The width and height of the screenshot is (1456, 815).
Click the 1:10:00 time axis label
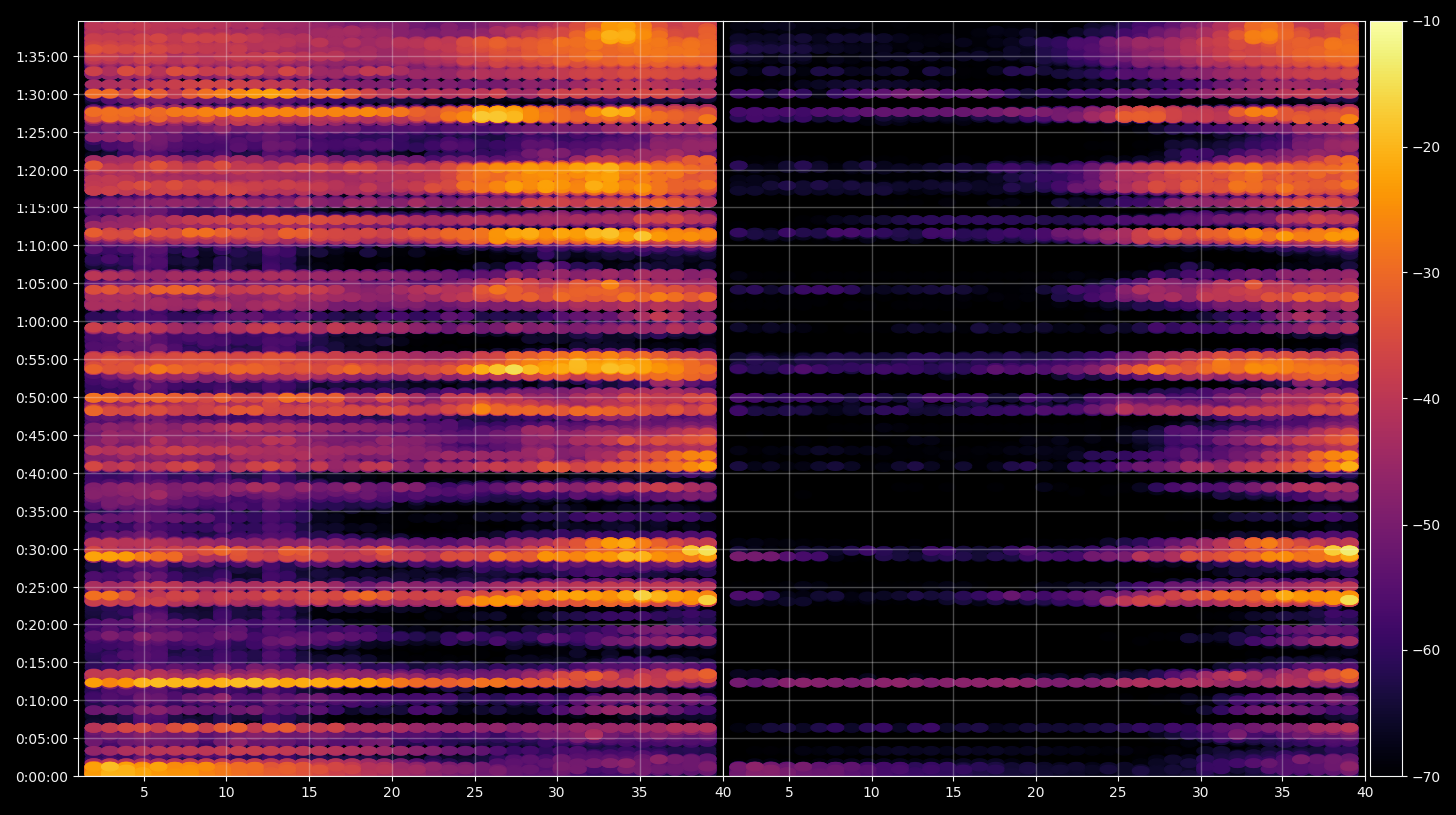[42, 246]
